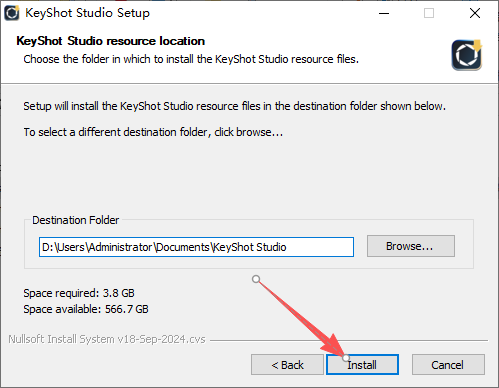
Task: Click the "KeyShot Studio resource location" heading
Action: click(x=111, y=41)
